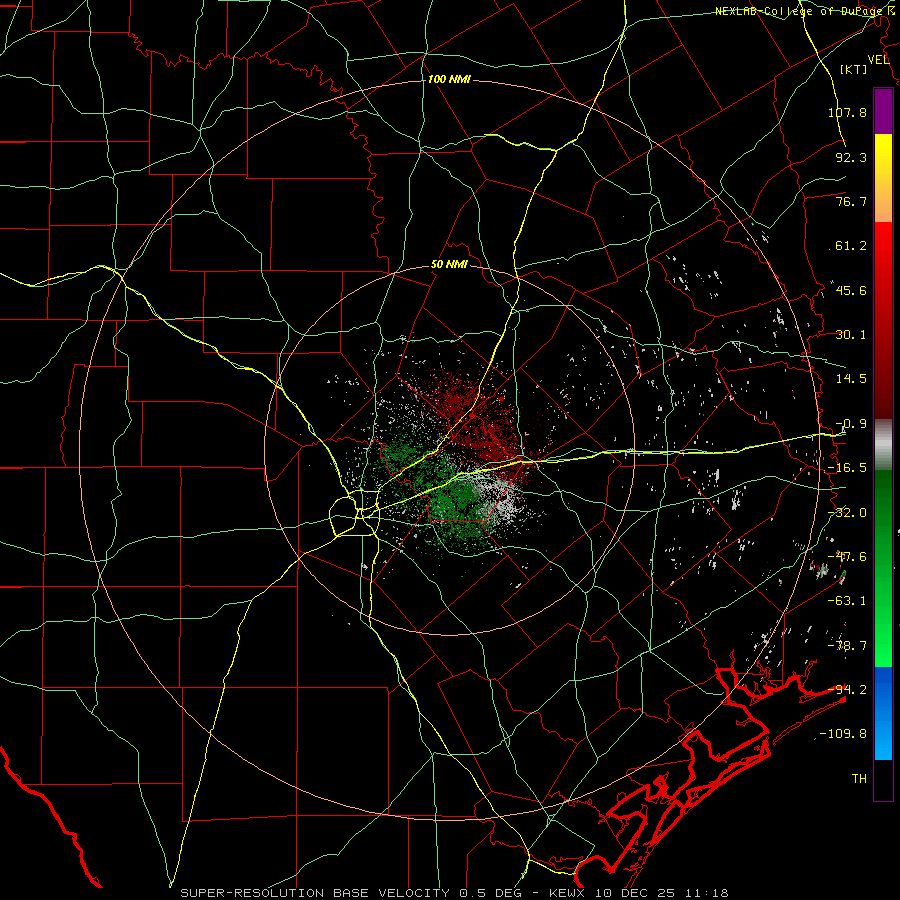Pick the red segment of the color bar
The image size is (900, 900).
[883, 320]
